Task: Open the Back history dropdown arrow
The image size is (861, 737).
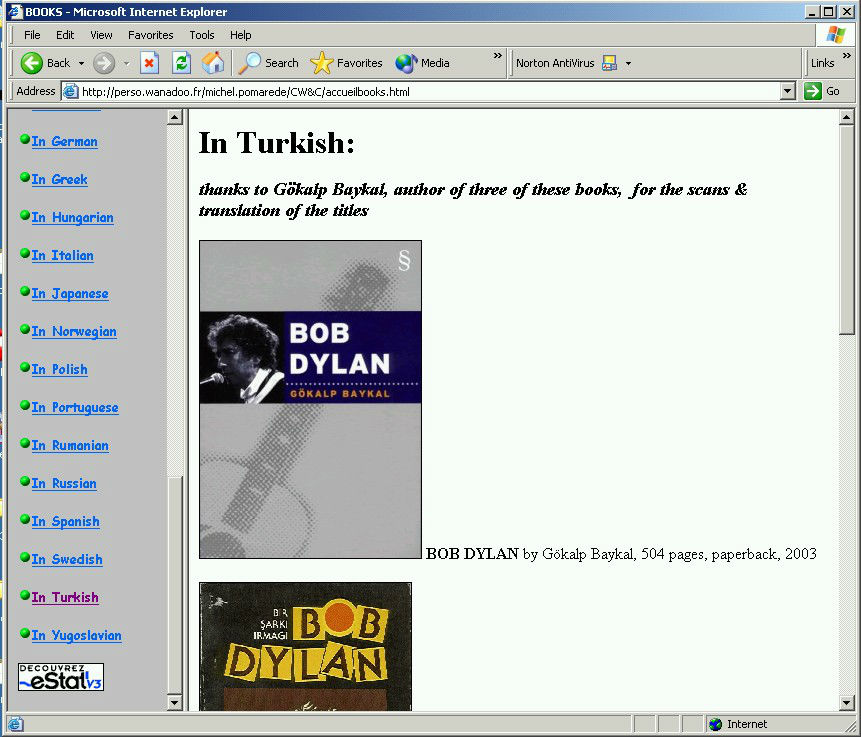Action: point(81,64)
